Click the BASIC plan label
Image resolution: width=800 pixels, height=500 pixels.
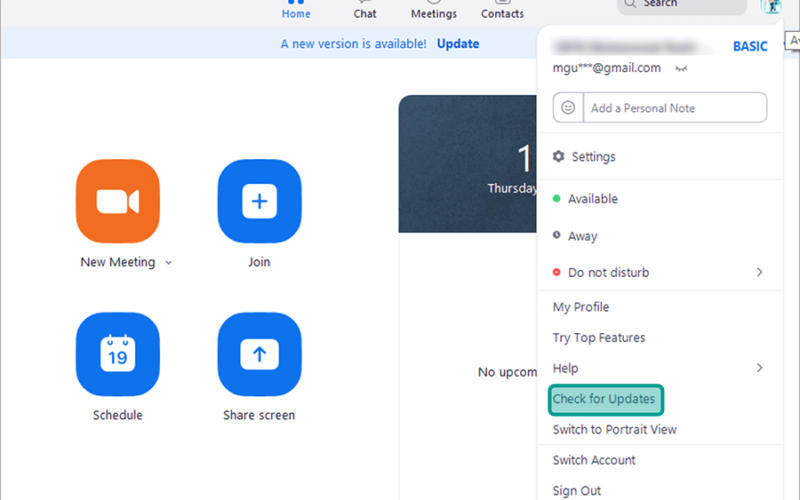click(750, 46)
